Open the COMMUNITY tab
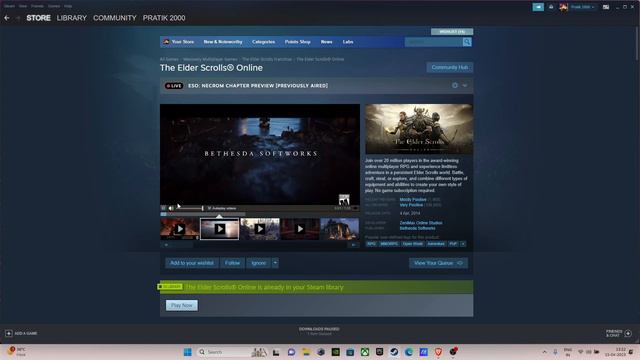The image size is (640, 360). (115, 18)
